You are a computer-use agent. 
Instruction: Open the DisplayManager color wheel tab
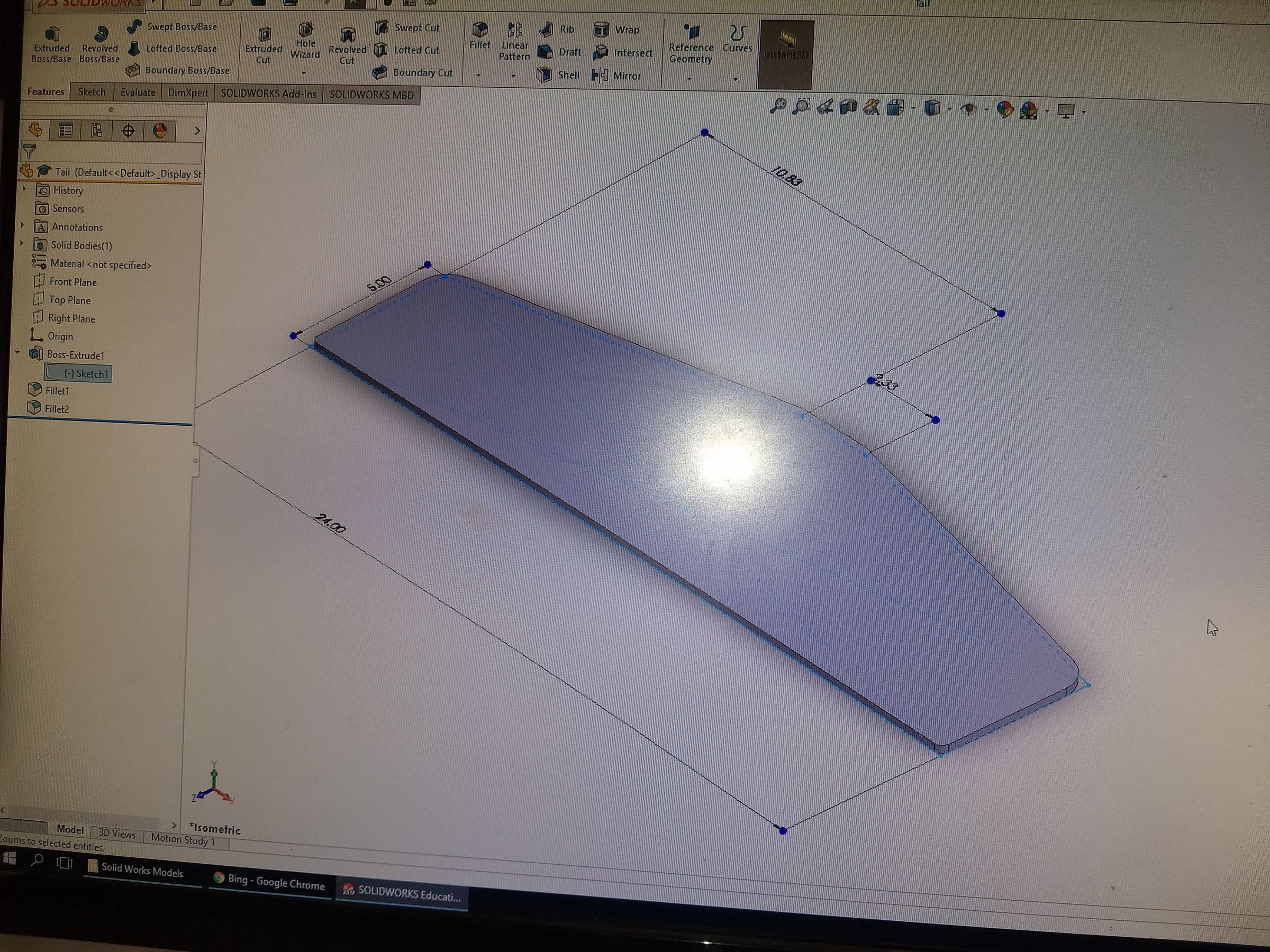pyautogui.click(x=160, y=130)
